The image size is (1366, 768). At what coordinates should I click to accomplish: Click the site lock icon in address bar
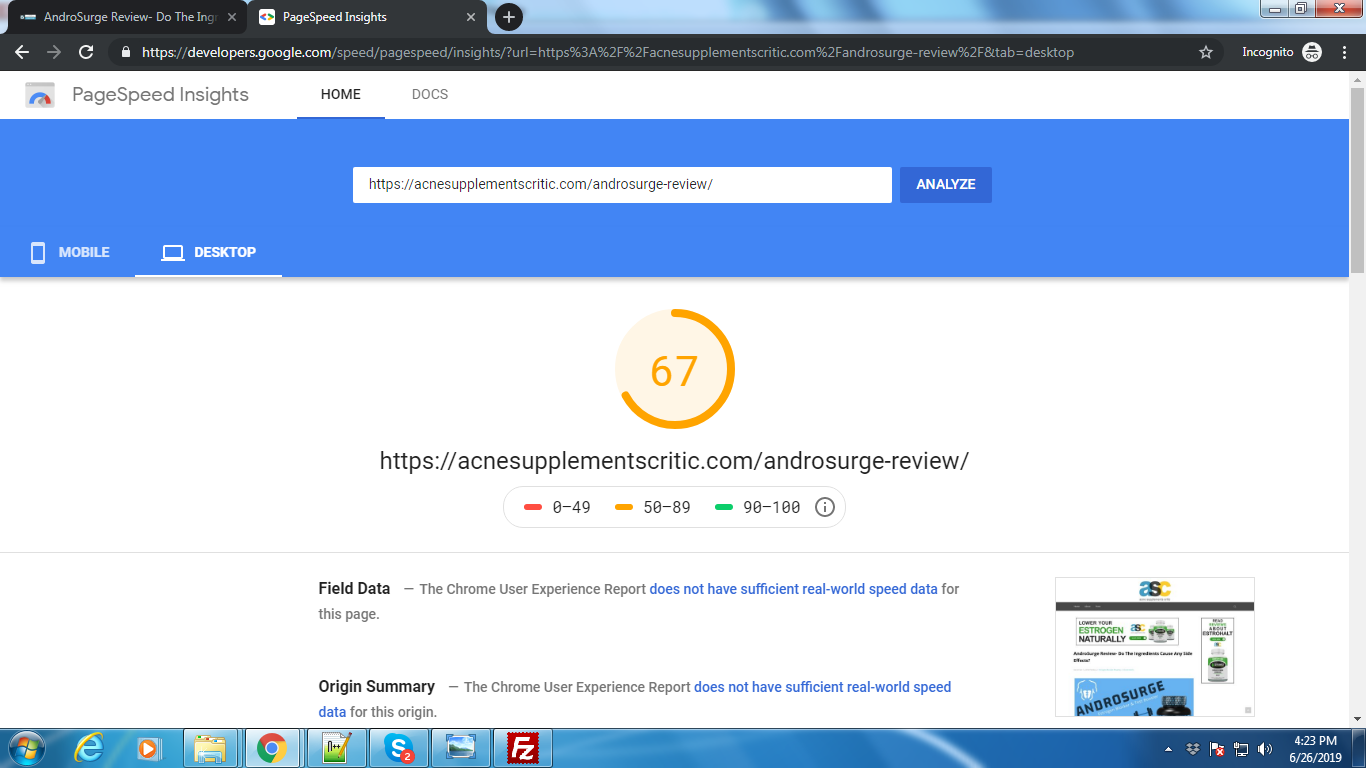pos(125,52)
